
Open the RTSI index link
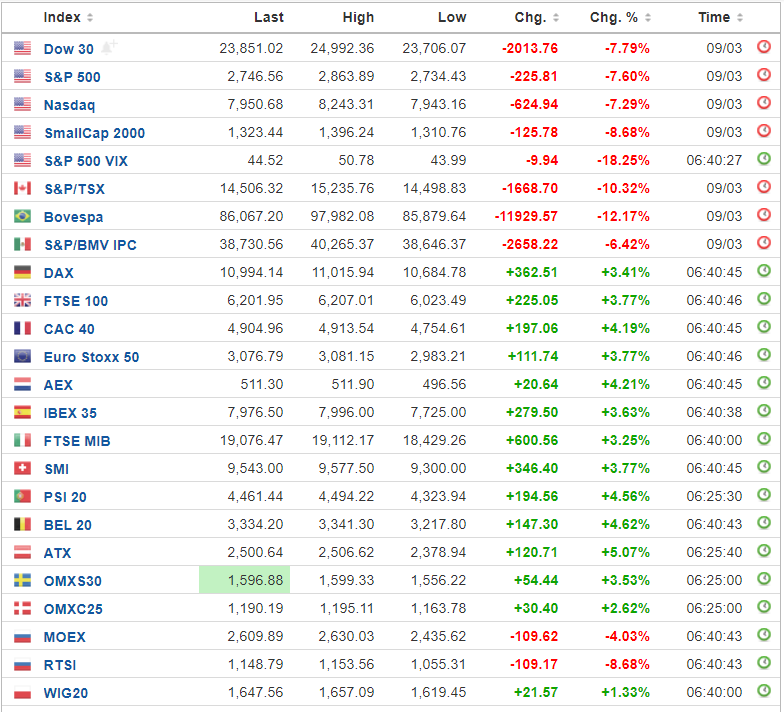click(x=60, y=665)
